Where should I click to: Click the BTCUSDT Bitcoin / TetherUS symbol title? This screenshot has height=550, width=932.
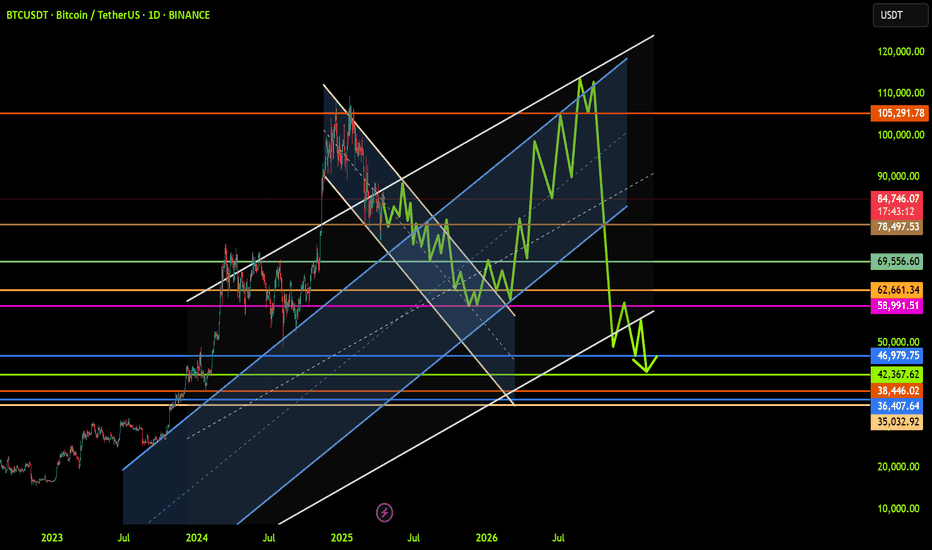click(108, 15)
